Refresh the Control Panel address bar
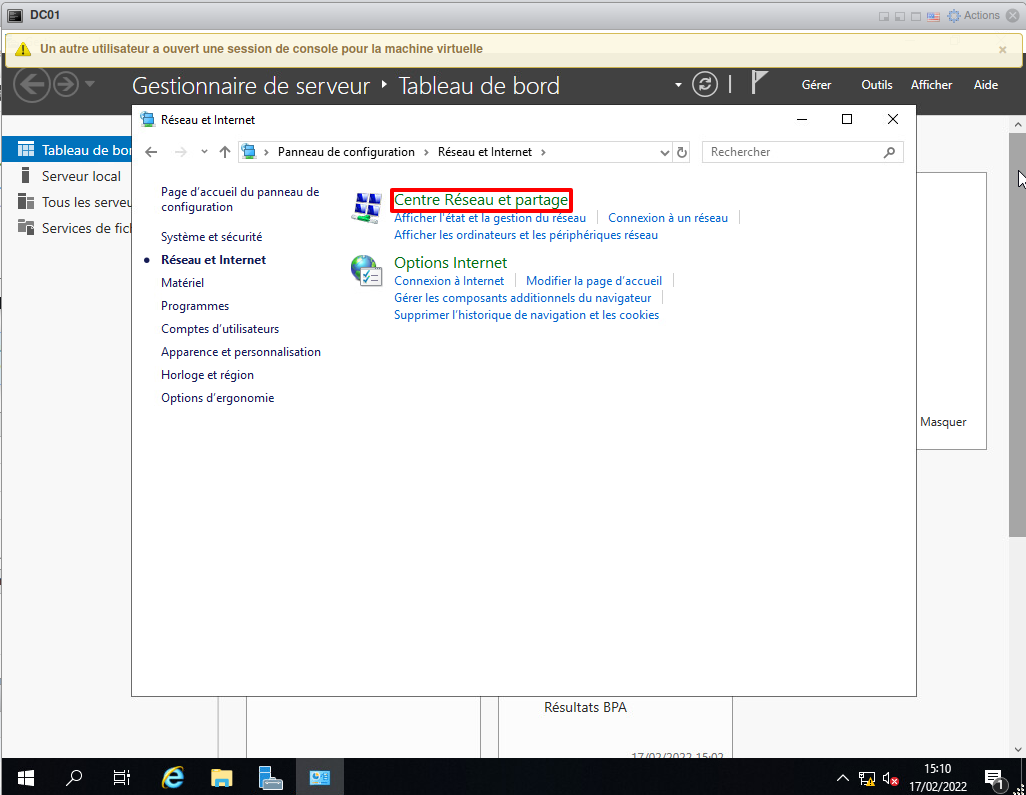Viewport: 1026px width, 795px height. click(x=682, y=152)
